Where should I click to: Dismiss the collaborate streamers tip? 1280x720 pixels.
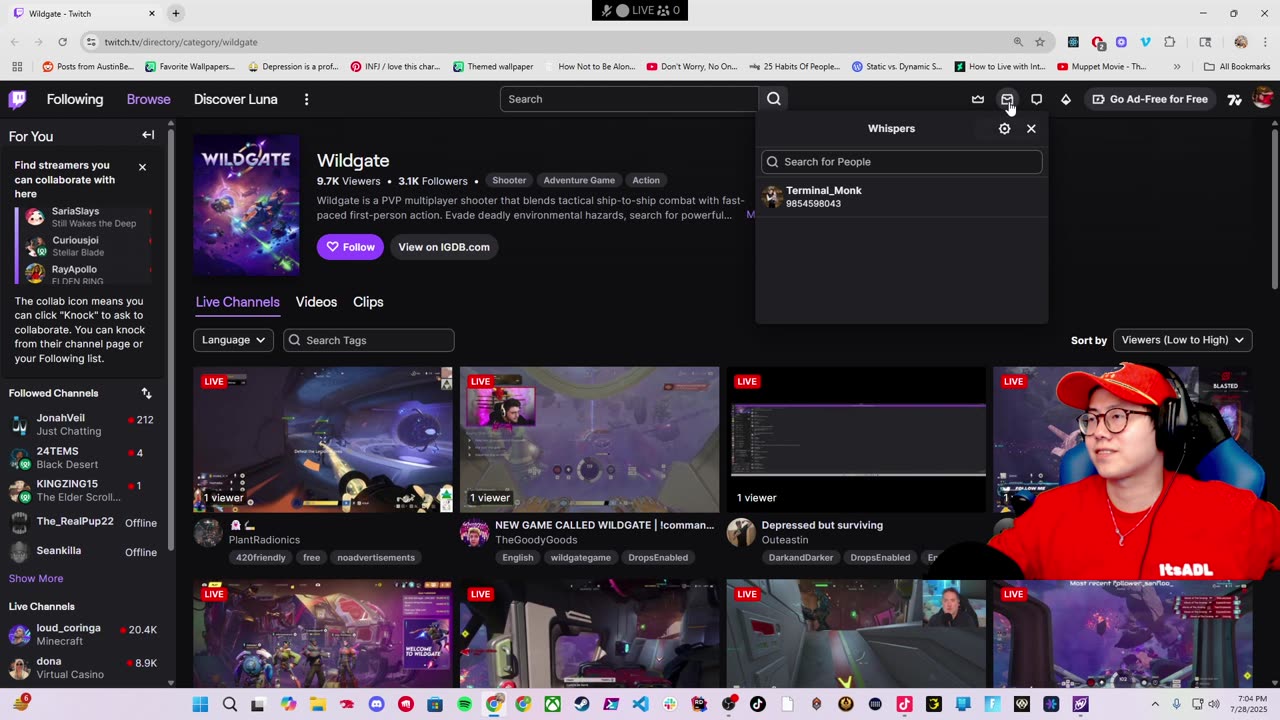[x=142, y=167]
